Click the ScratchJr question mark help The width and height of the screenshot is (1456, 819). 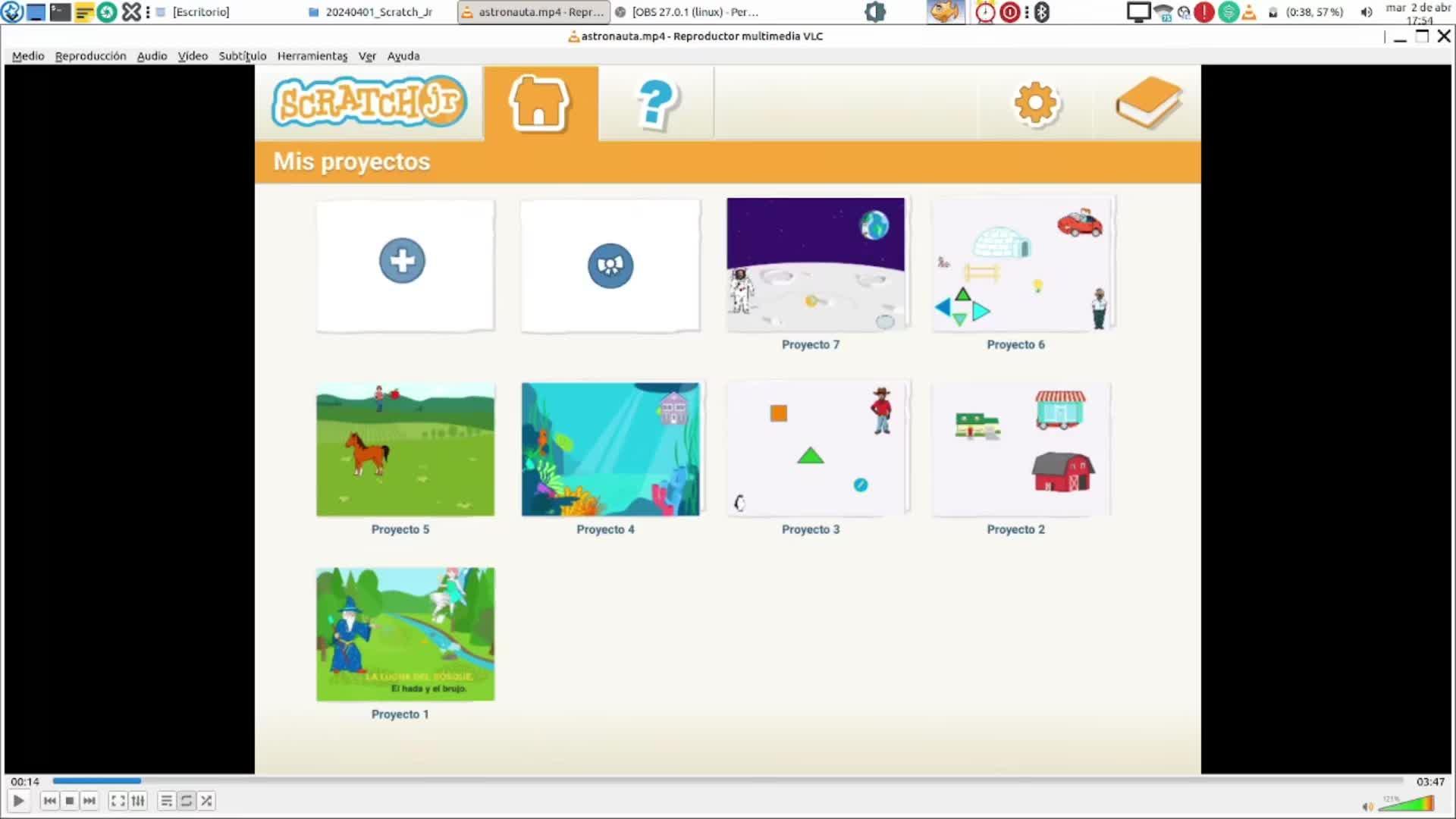(x=656, y=104)
